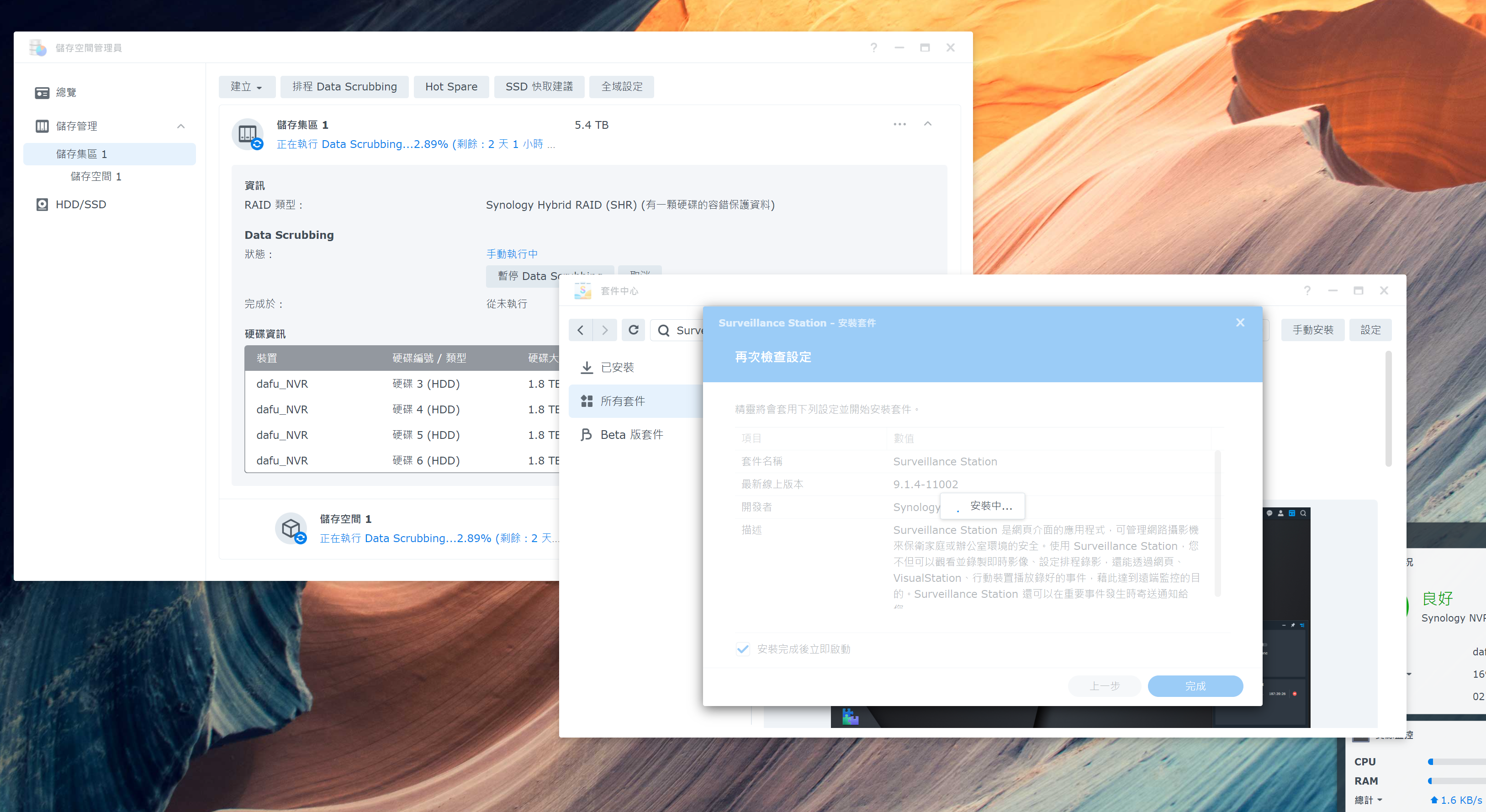Click Package Center app icon in title bar
The image size is (1486, 812).
click(582, 290)
